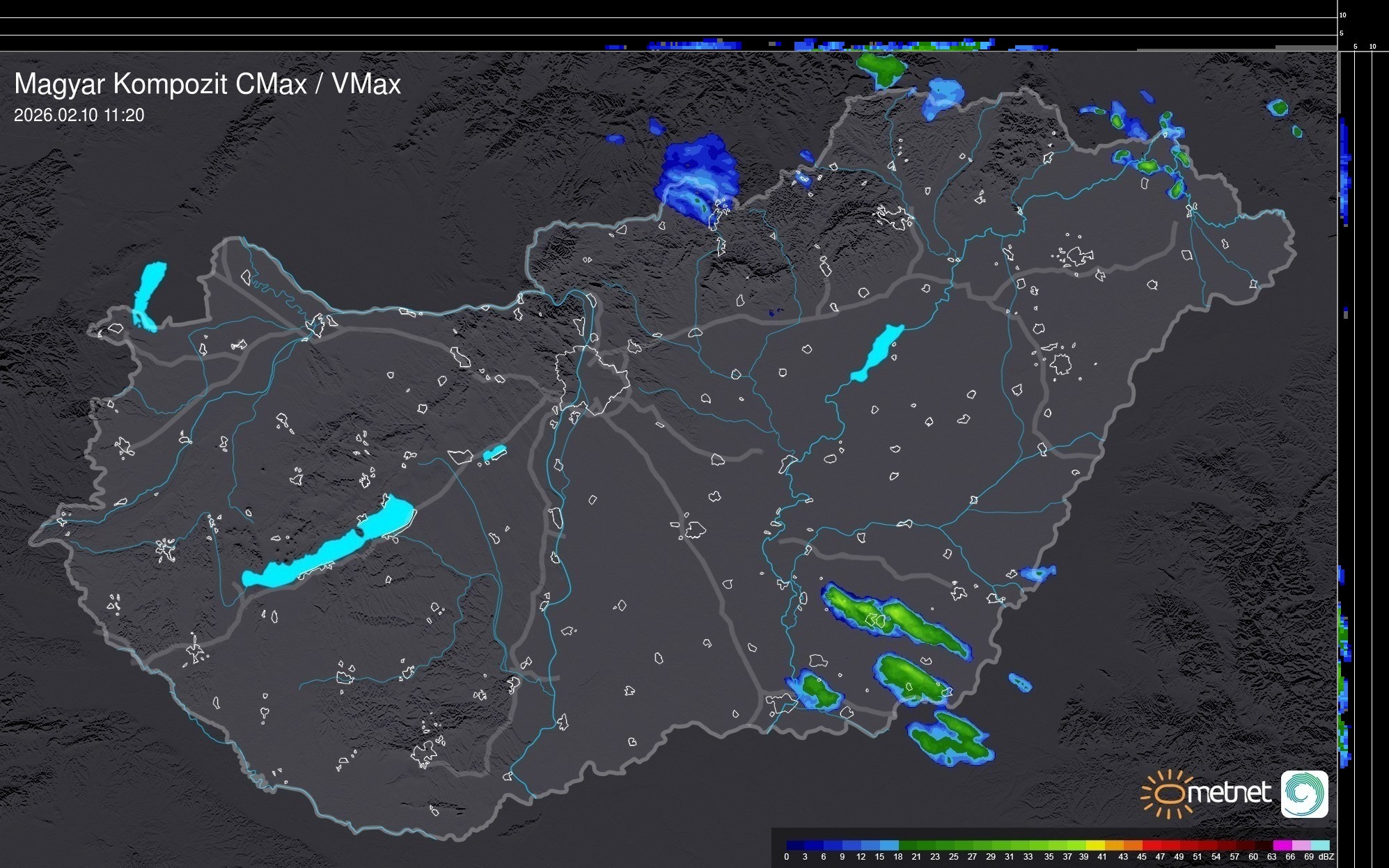Click the yellow 39 dBZ legend swatch
The width and height of the screenshot is (1389, 868).
[x=1095, y=845]
